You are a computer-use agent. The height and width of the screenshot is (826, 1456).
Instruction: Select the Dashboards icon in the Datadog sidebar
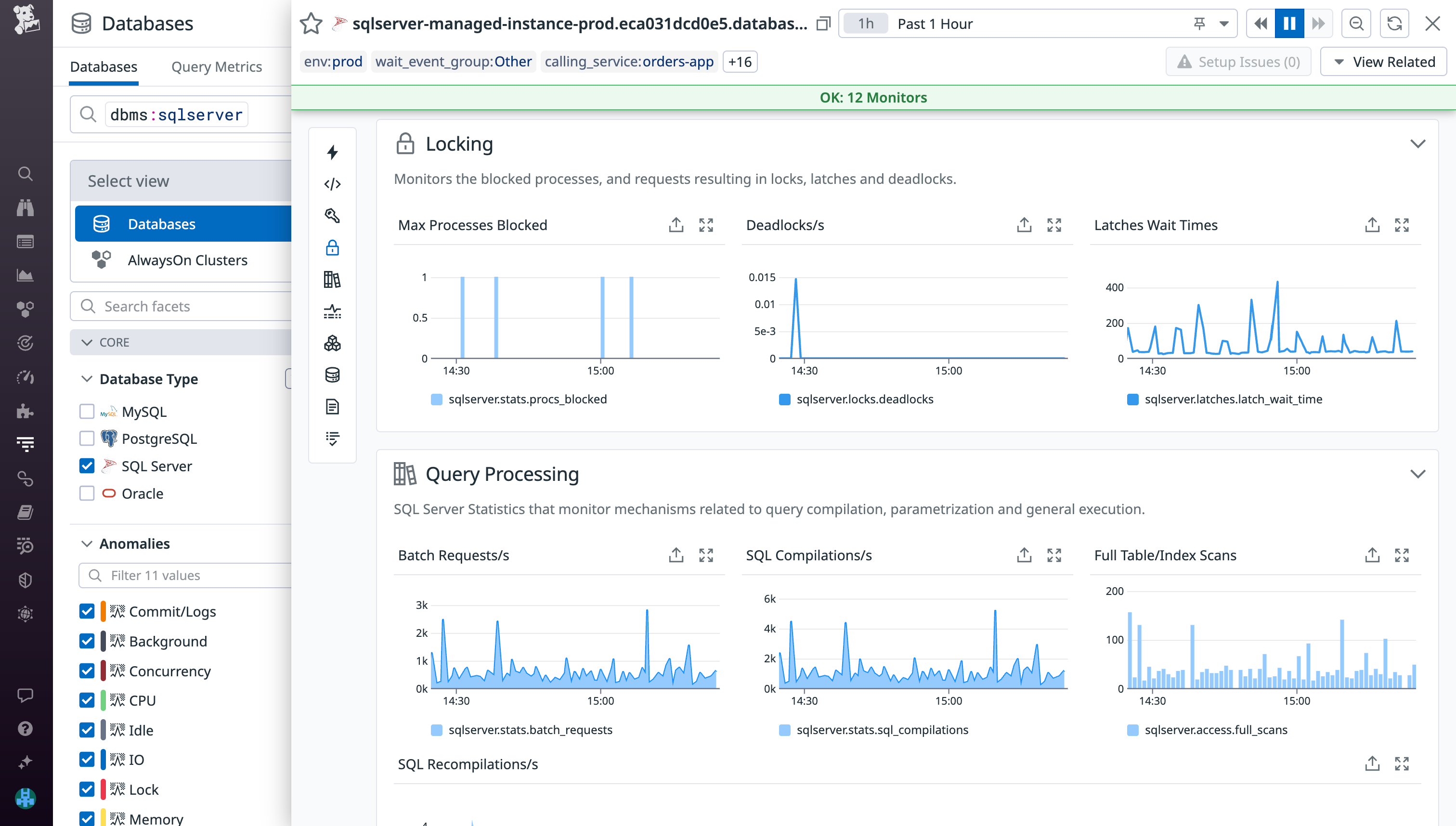tap(25, 241)
